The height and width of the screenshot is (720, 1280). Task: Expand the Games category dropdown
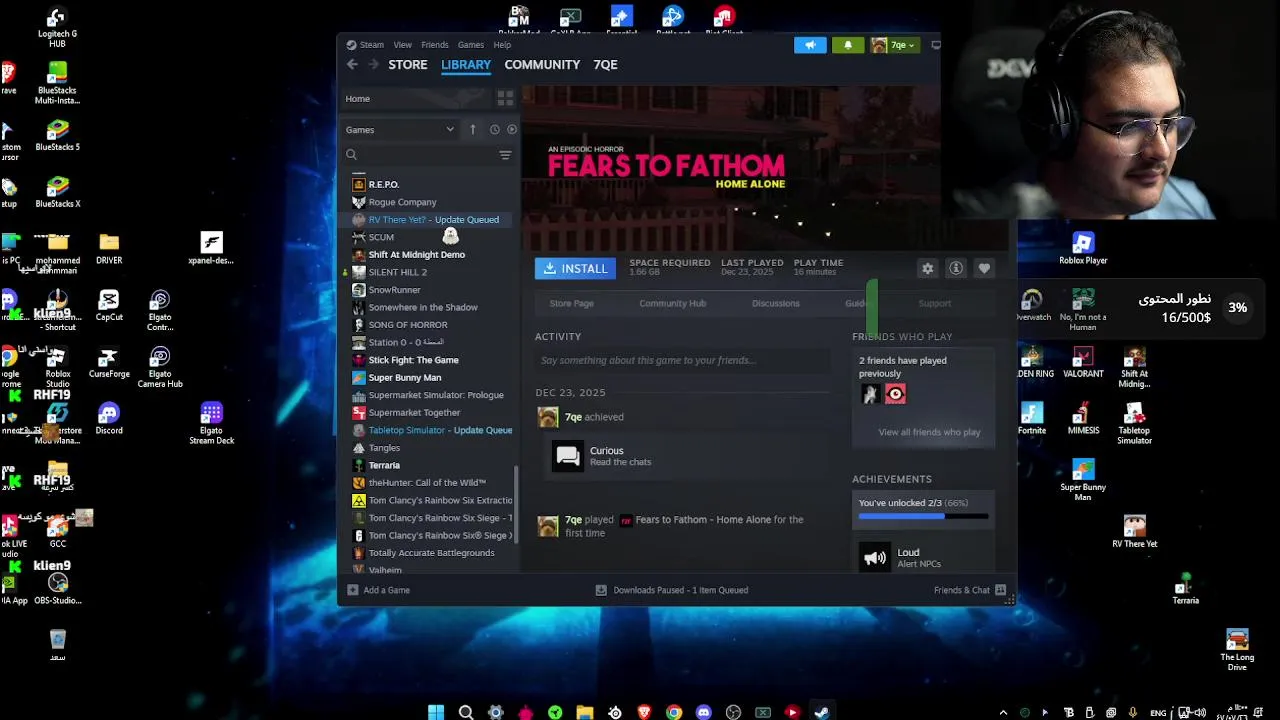coord(399,129)
